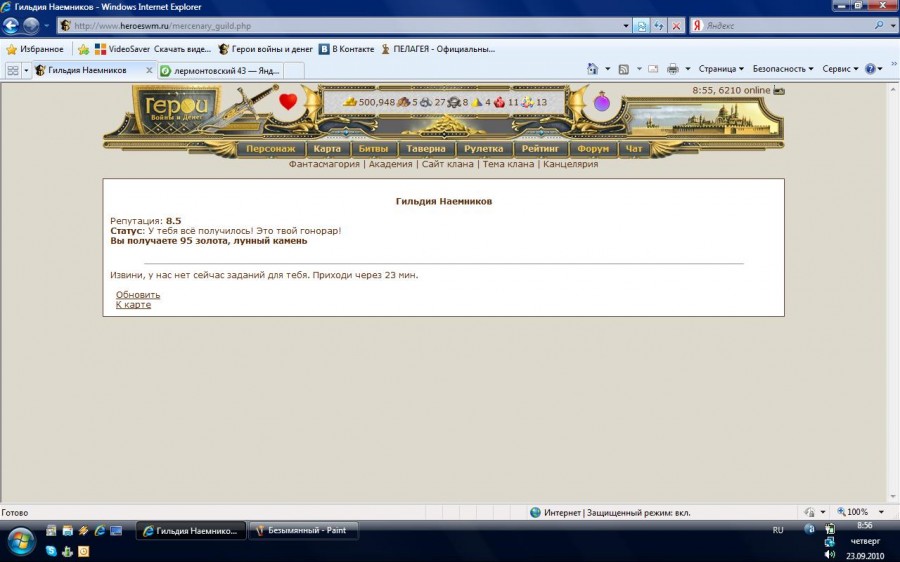Click the browser back arrow button
The width and height of the screenshot is (900, 562).
click(x=13, y=26)
